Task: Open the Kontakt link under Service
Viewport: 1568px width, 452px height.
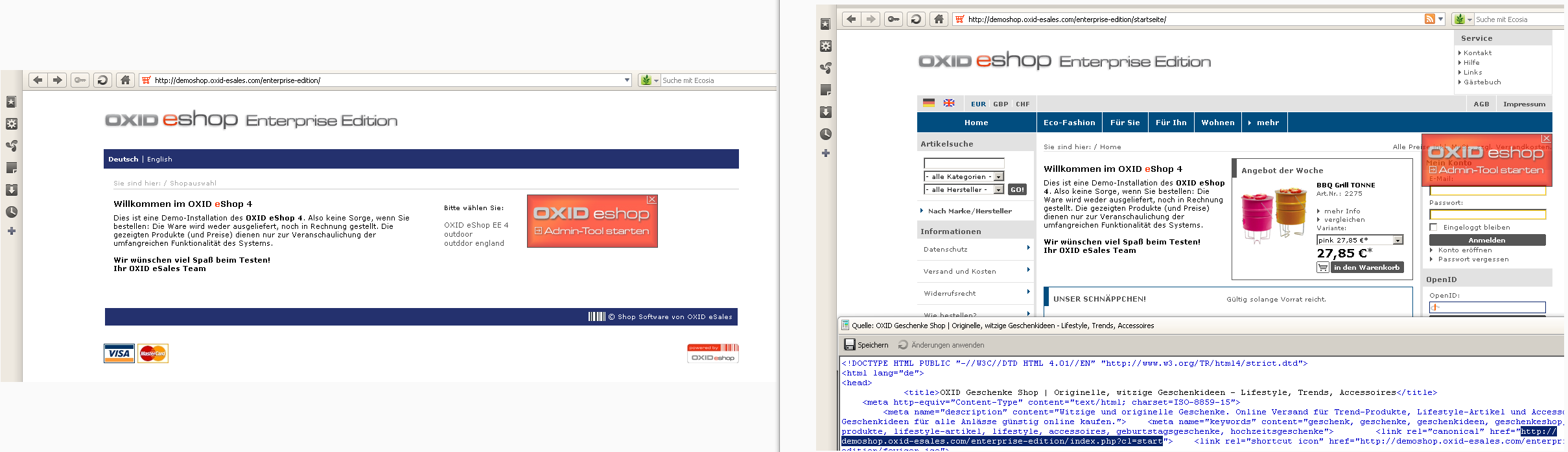Action: (x=1477, y=53)
